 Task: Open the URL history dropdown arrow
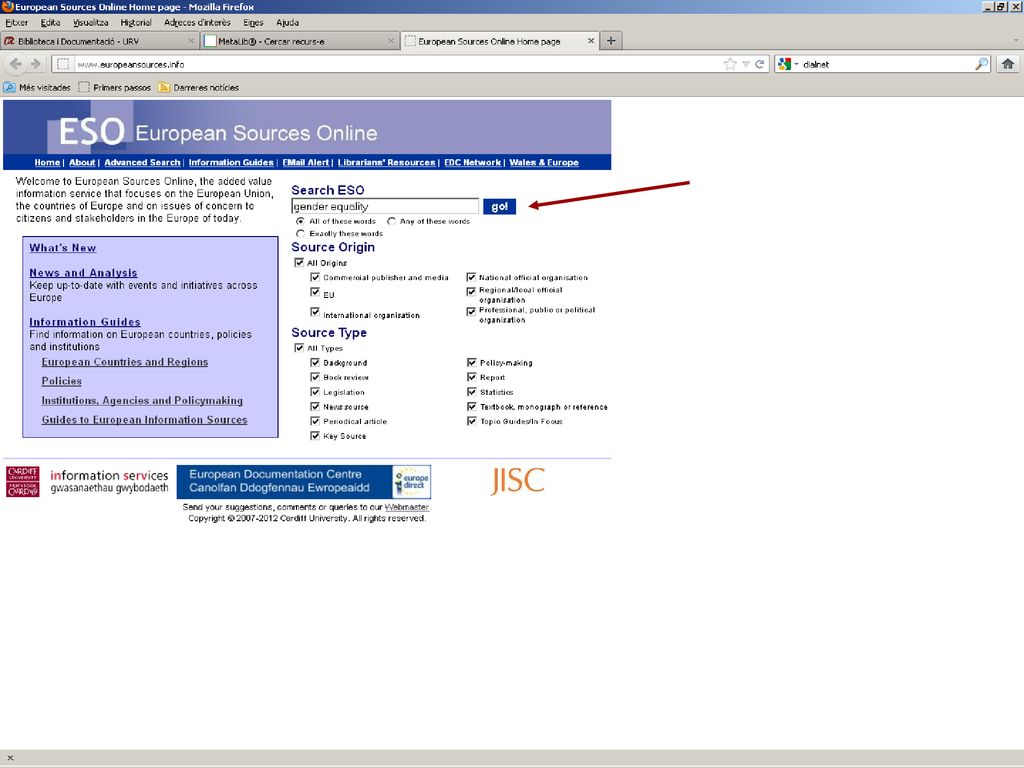click(x=745, y=64)
